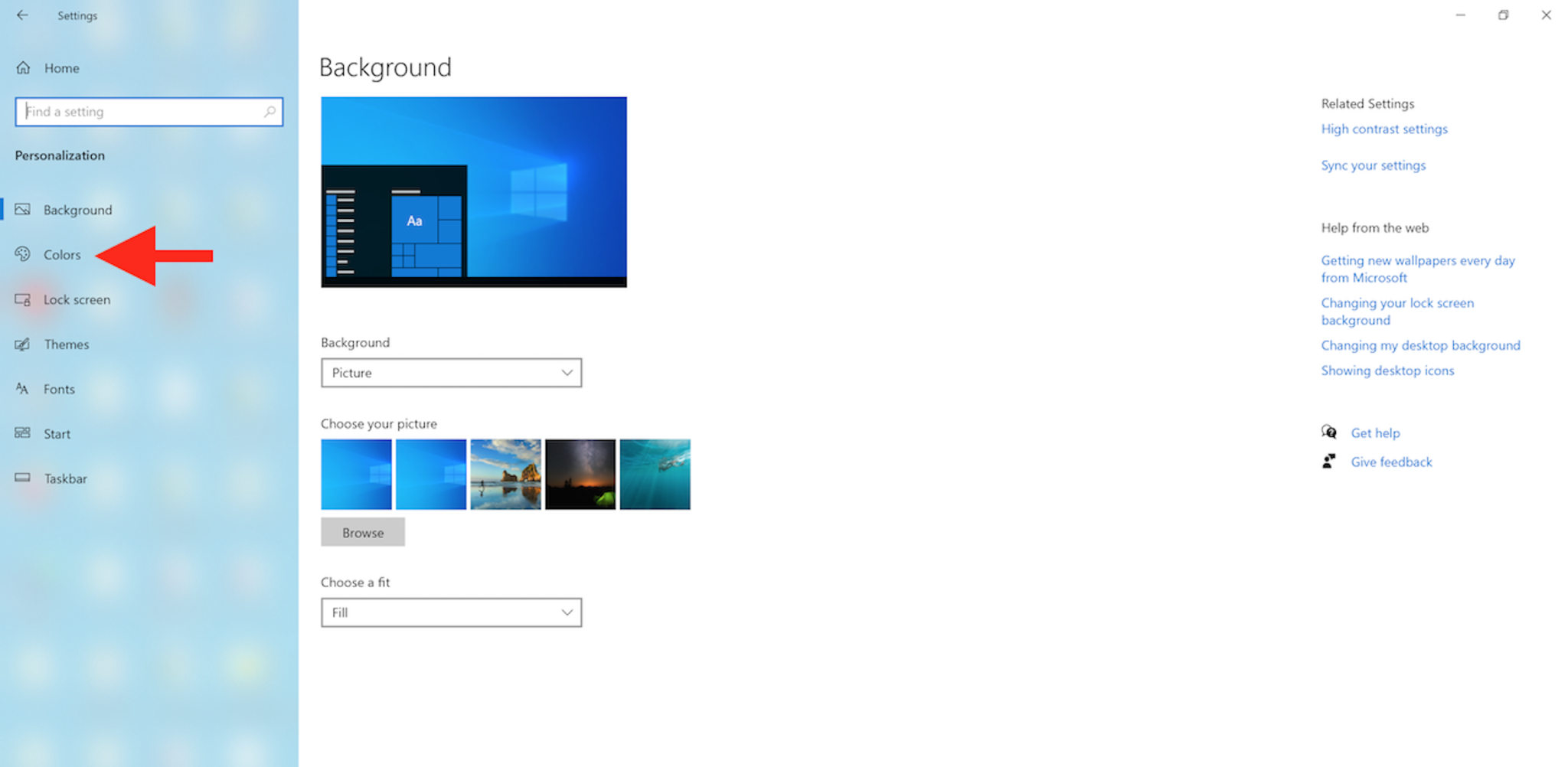Open Lock screen settings from the sidebar
Viewport: 1568px width, 767px height.
pos(23,299)
